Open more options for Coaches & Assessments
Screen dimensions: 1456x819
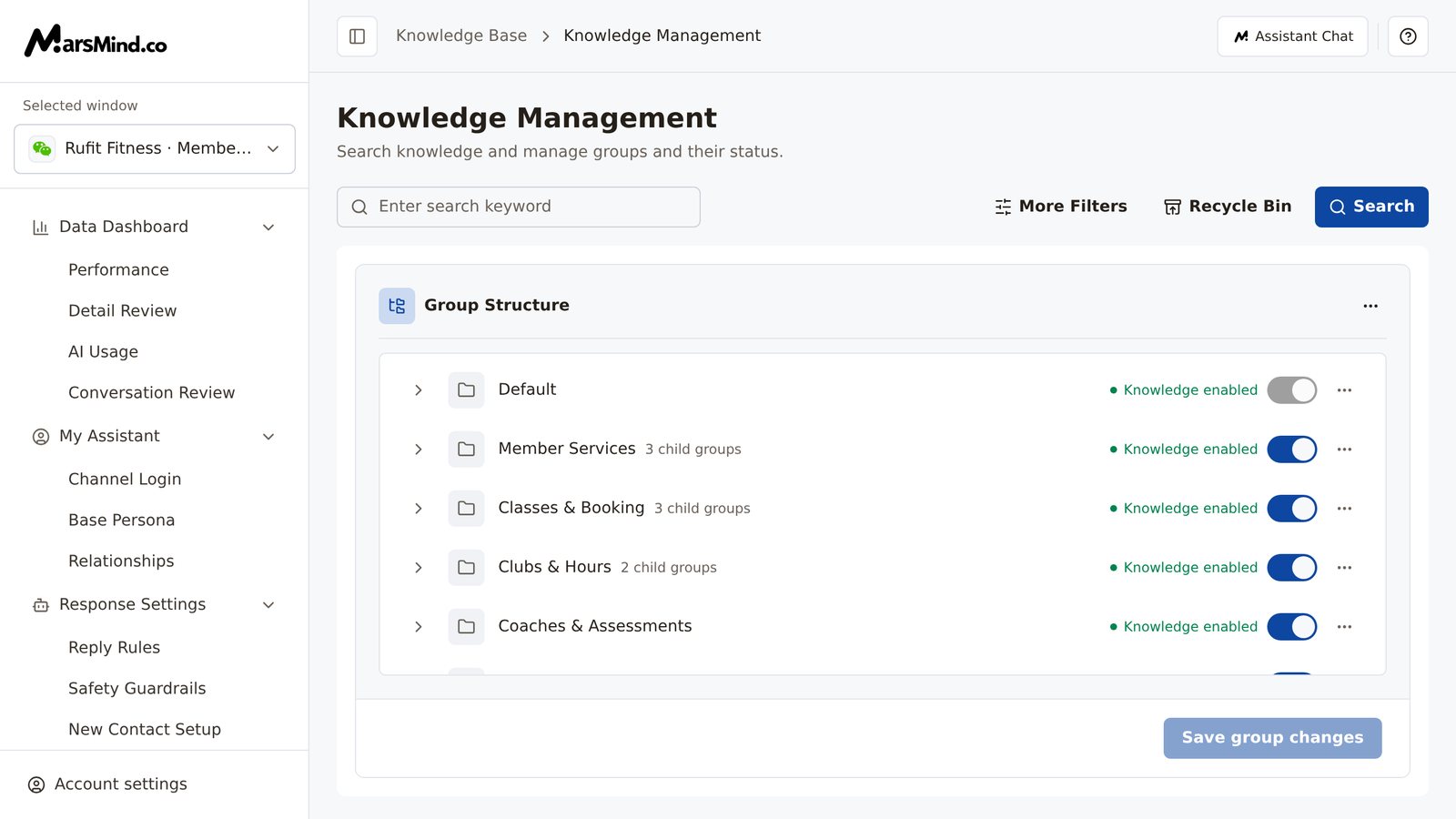point(1344,627)
